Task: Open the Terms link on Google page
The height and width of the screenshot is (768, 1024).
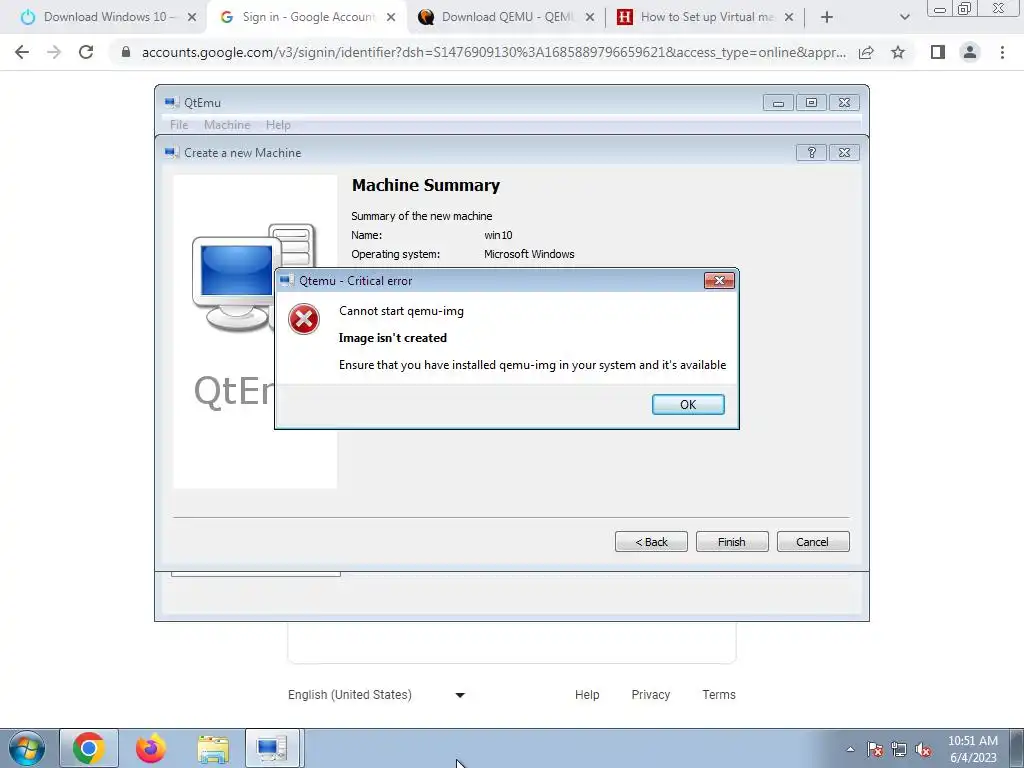Action: 719,694
